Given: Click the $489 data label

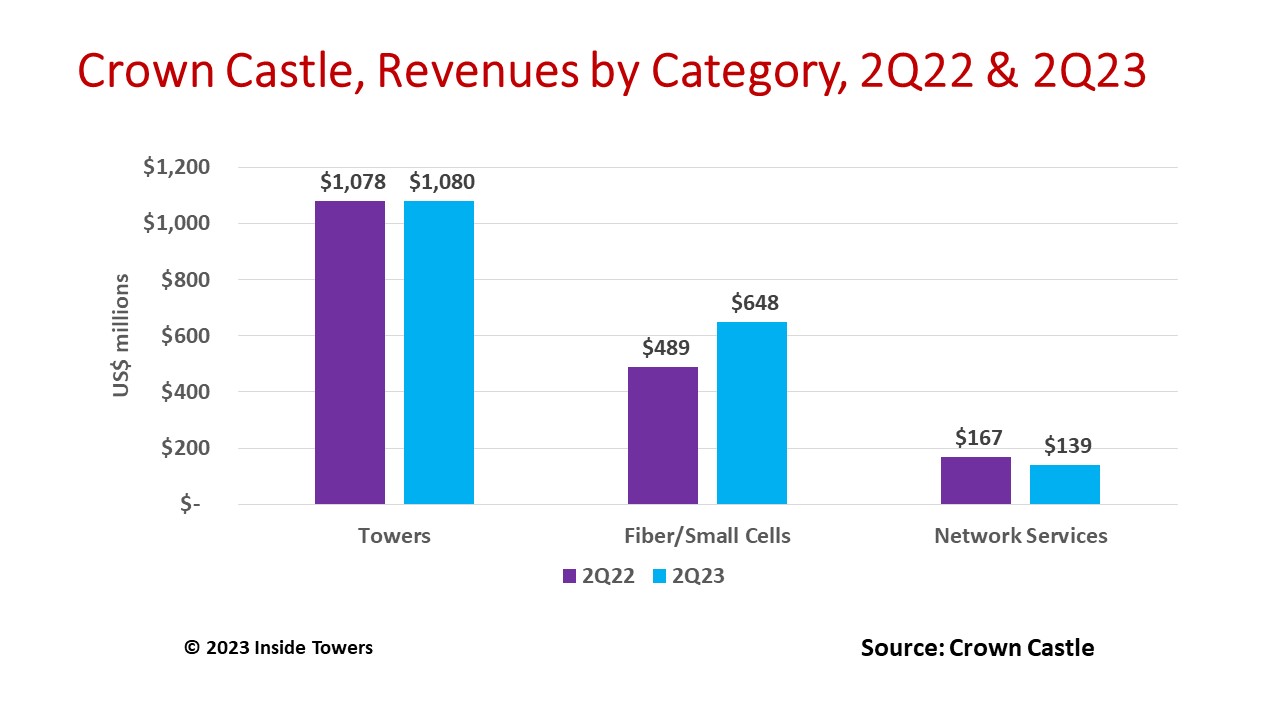Looking at the screenshot, I should click(x=666, y=348).
